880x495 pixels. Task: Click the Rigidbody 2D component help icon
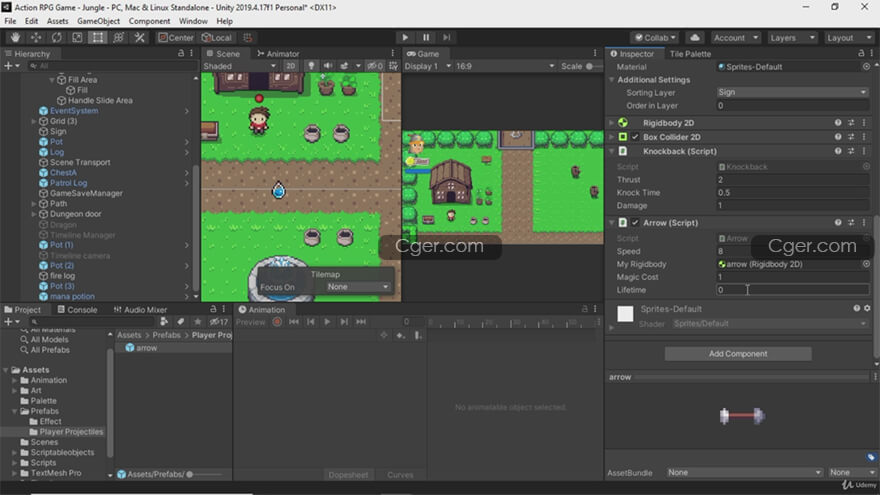coord(838,122)
